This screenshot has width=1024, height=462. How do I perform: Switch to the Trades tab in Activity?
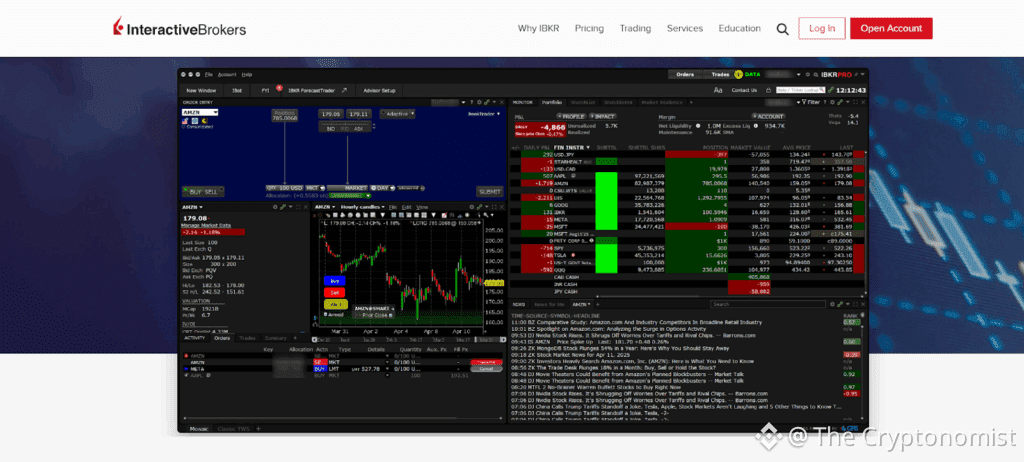click(x=247, y=338)
